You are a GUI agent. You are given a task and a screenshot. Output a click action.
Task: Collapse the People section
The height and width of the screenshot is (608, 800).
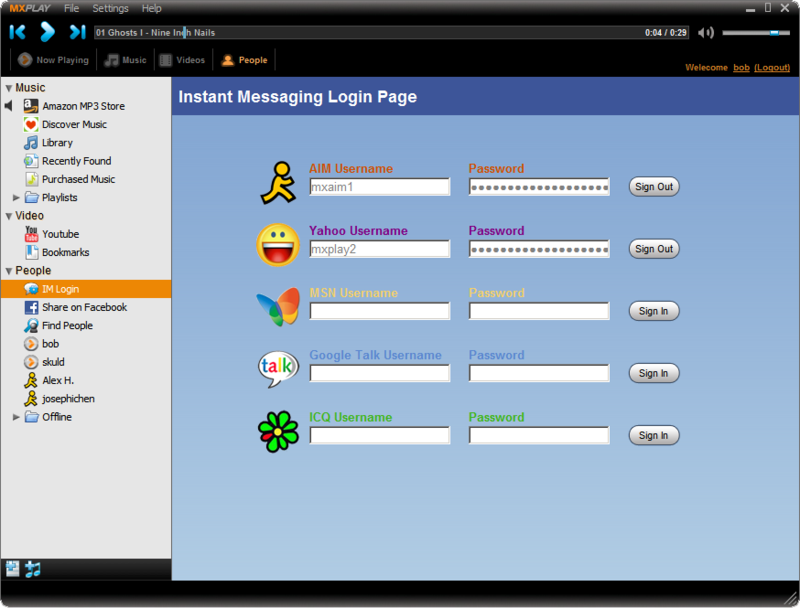tap(9, 271)
